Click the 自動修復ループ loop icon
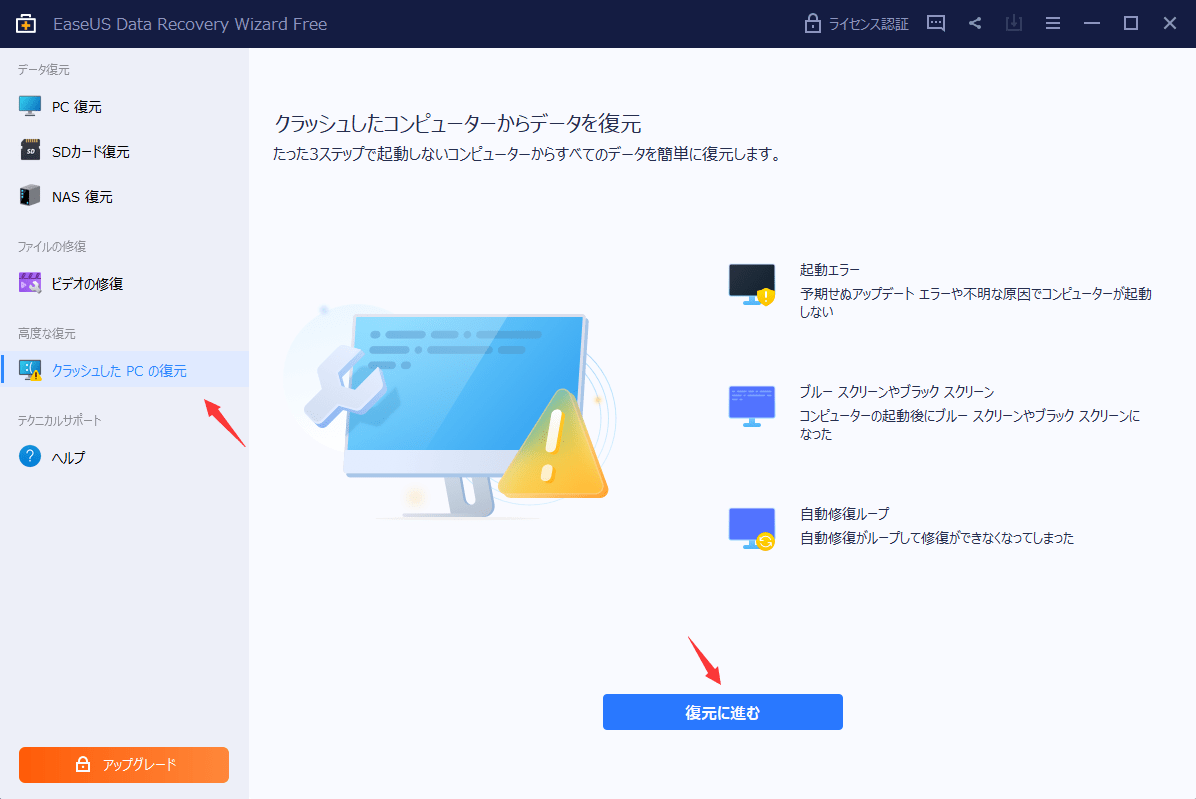 (751, 527)
